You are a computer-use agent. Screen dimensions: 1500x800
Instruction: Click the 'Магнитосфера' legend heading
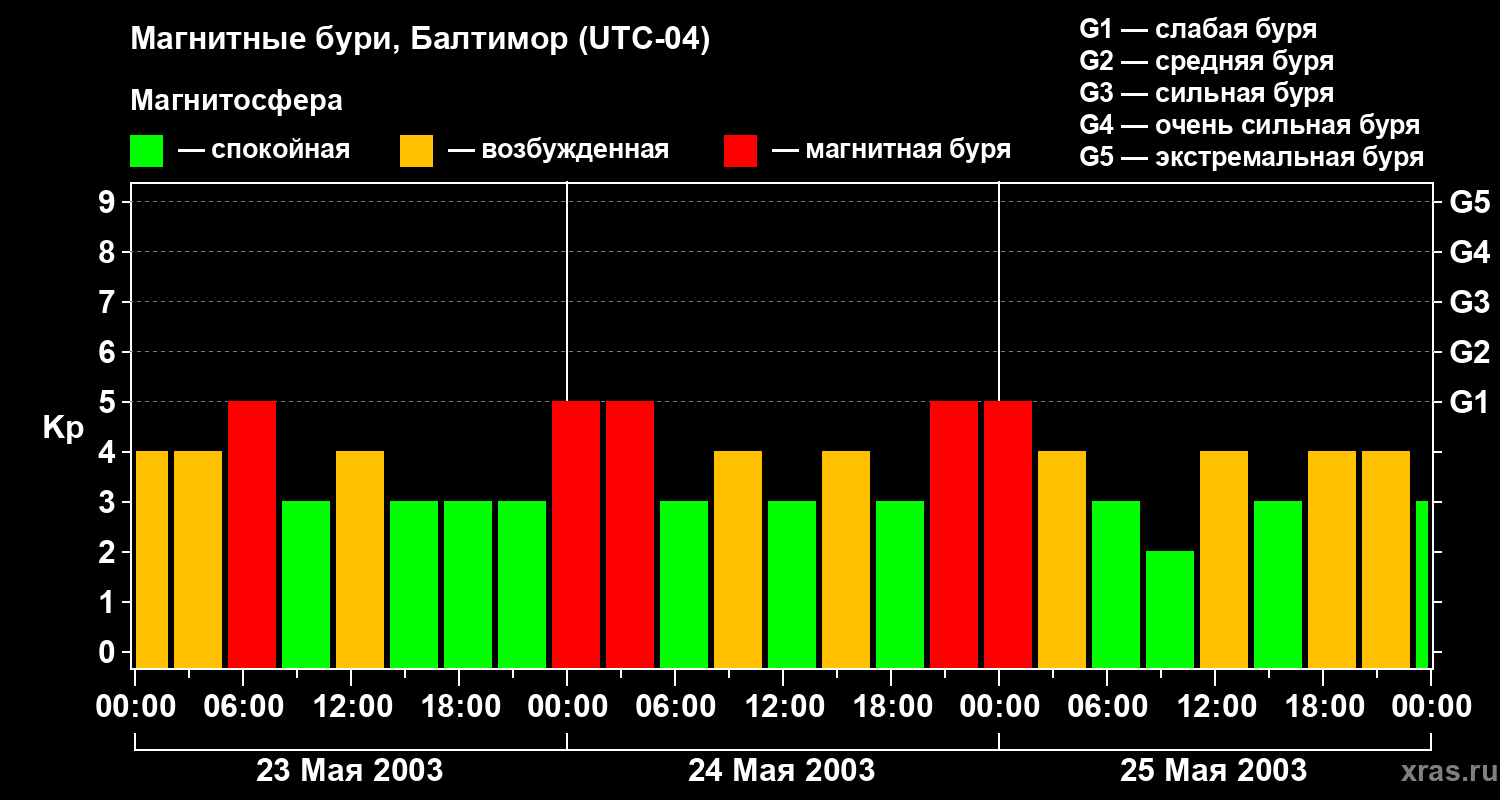(236, 101)
